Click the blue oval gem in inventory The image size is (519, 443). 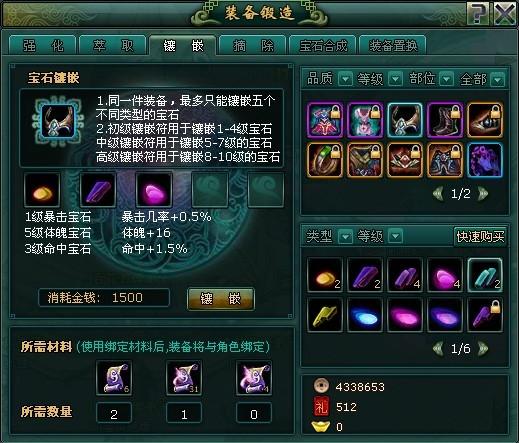[365, 315]
